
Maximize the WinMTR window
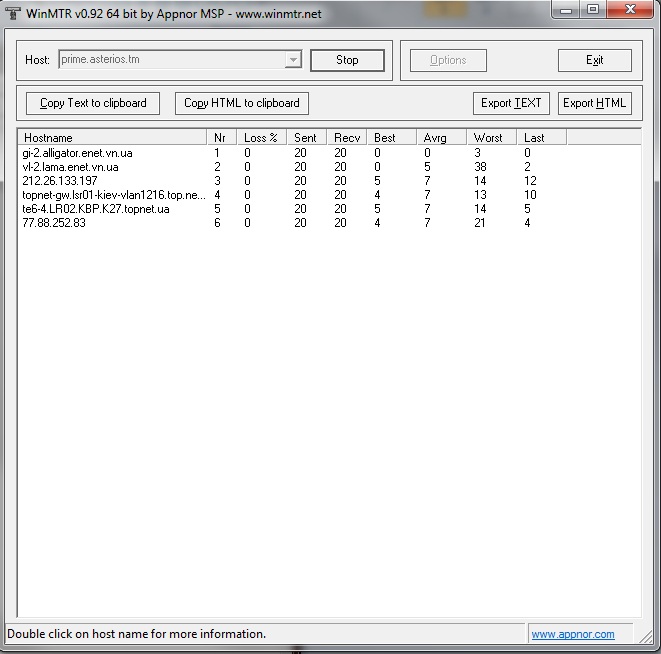pos(593,9)
